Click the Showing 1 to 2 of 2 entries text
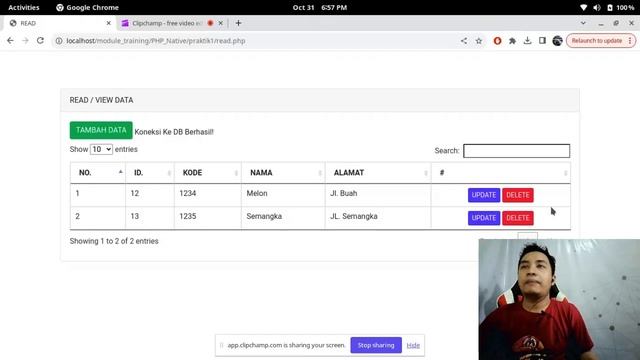The width and height of the screenshot is (640, 360). coord(114,241)
